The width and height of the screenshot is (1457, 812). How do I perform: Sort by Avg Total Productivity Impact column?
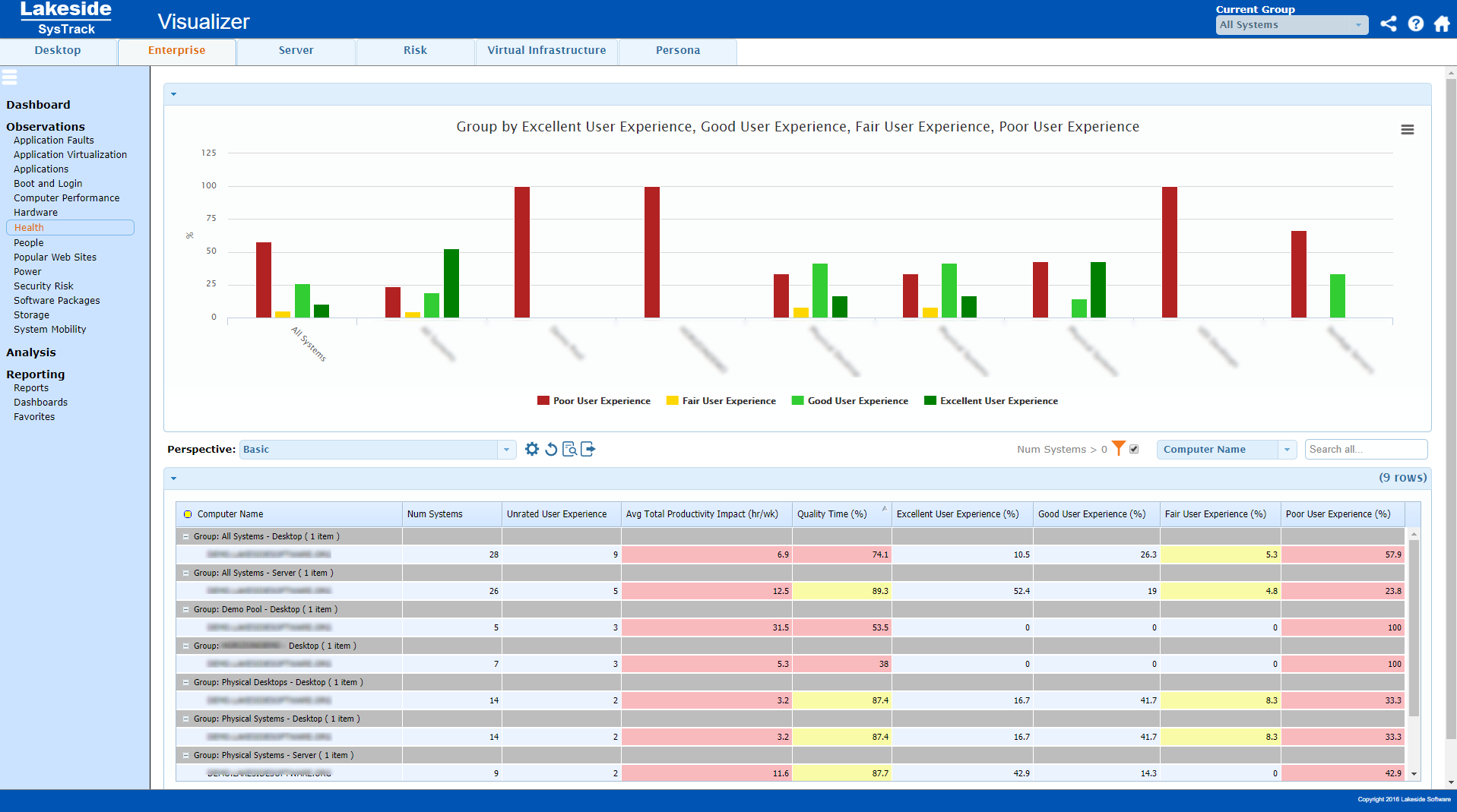click(706, 514)
